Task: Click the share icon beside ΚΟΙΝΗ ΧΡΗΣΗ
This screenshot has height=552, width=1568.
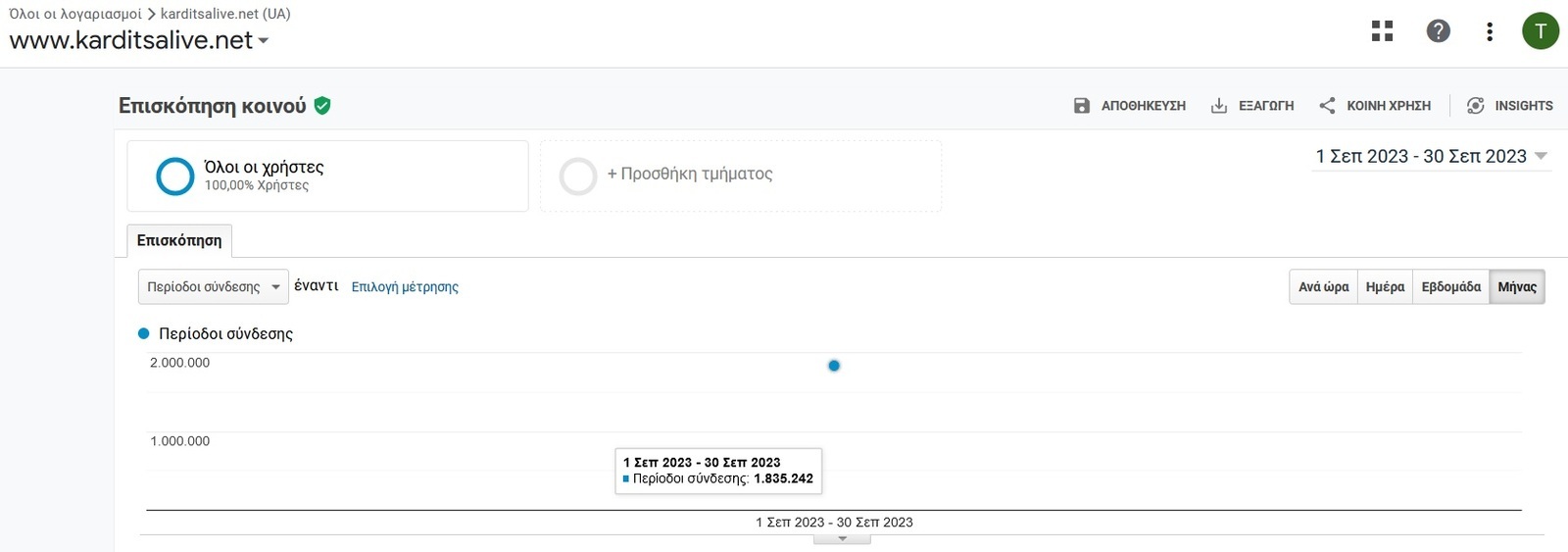Action: coord(1327,106)
